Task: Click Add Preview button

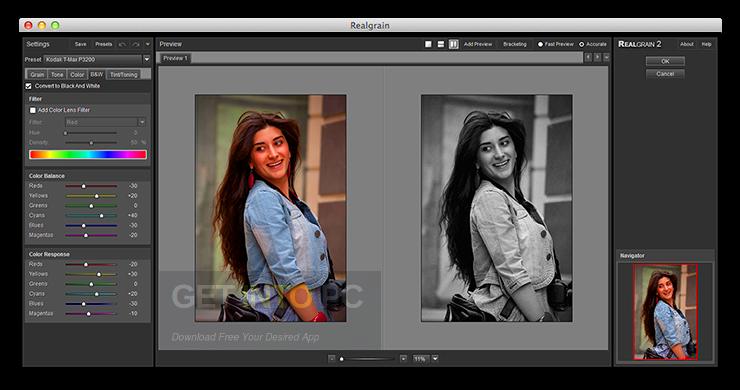Action: point(478,44)
